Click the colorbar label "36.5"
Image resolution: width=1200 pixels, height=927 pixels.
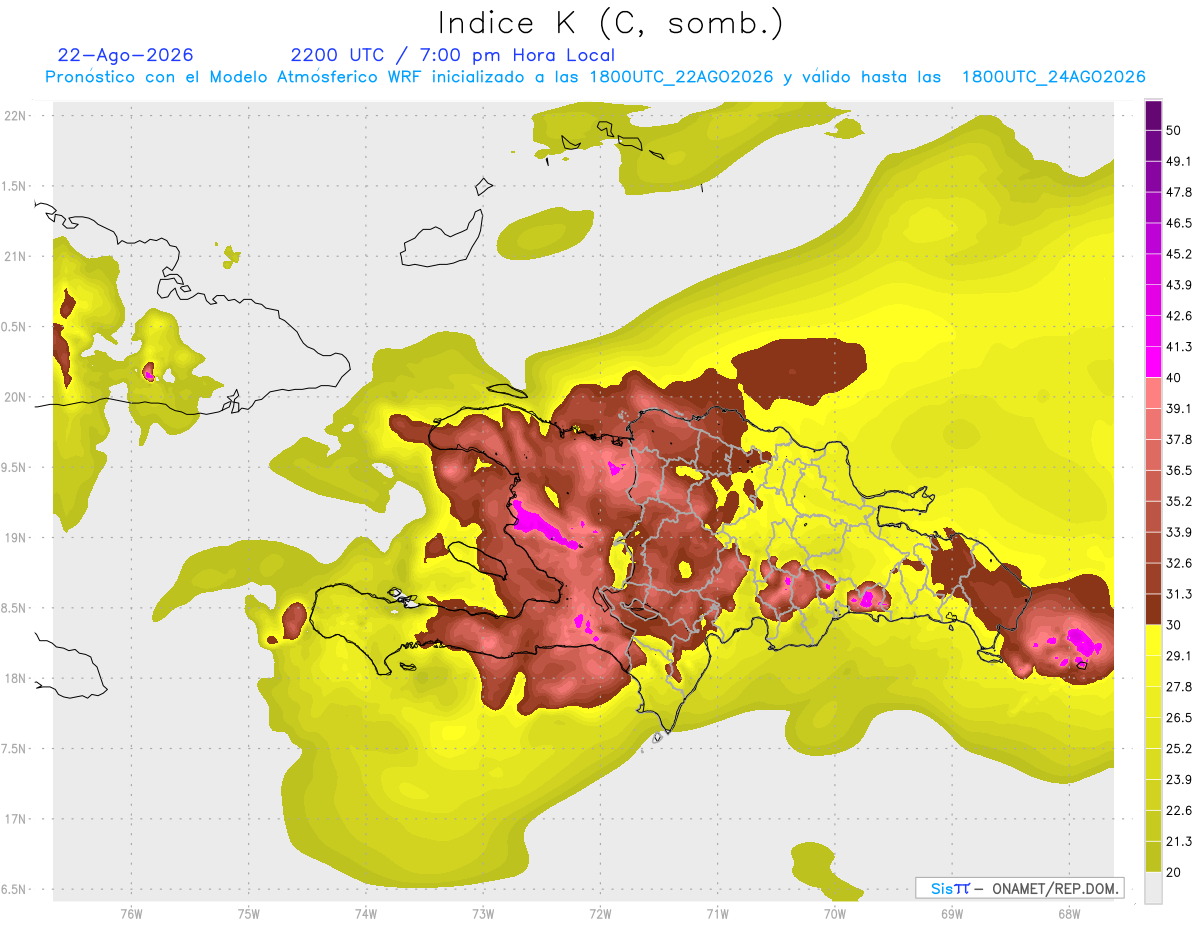[x=1178, y=470]
